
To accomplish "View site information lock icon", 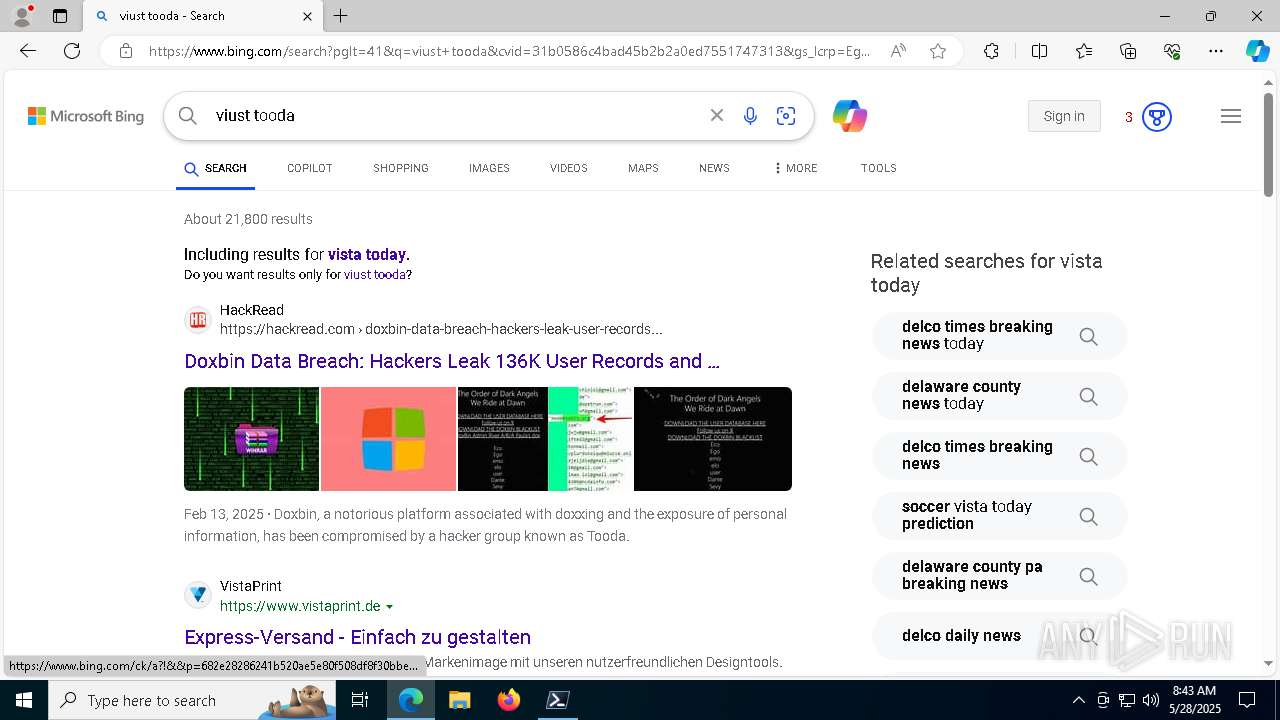I will 126,51.
